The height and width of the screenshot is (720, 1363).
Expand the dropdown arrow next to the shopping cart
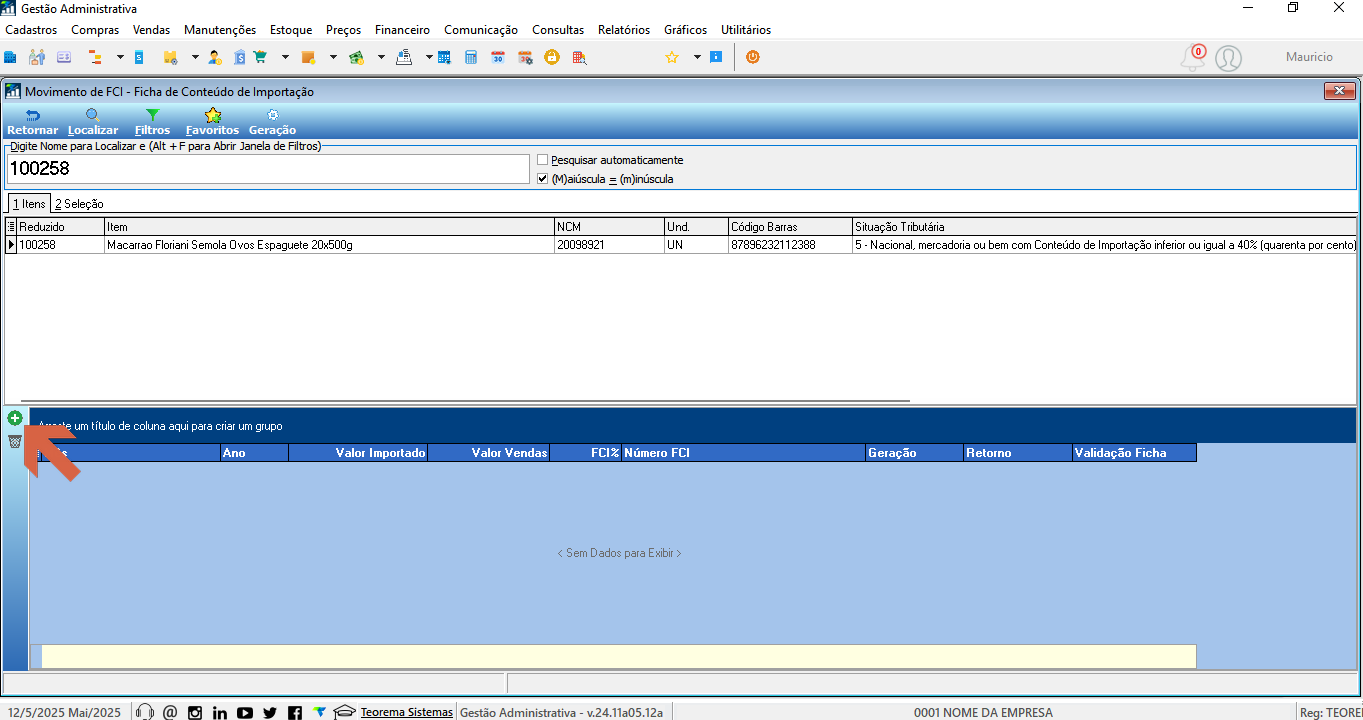pyautogui.click(x=285, y=57)
